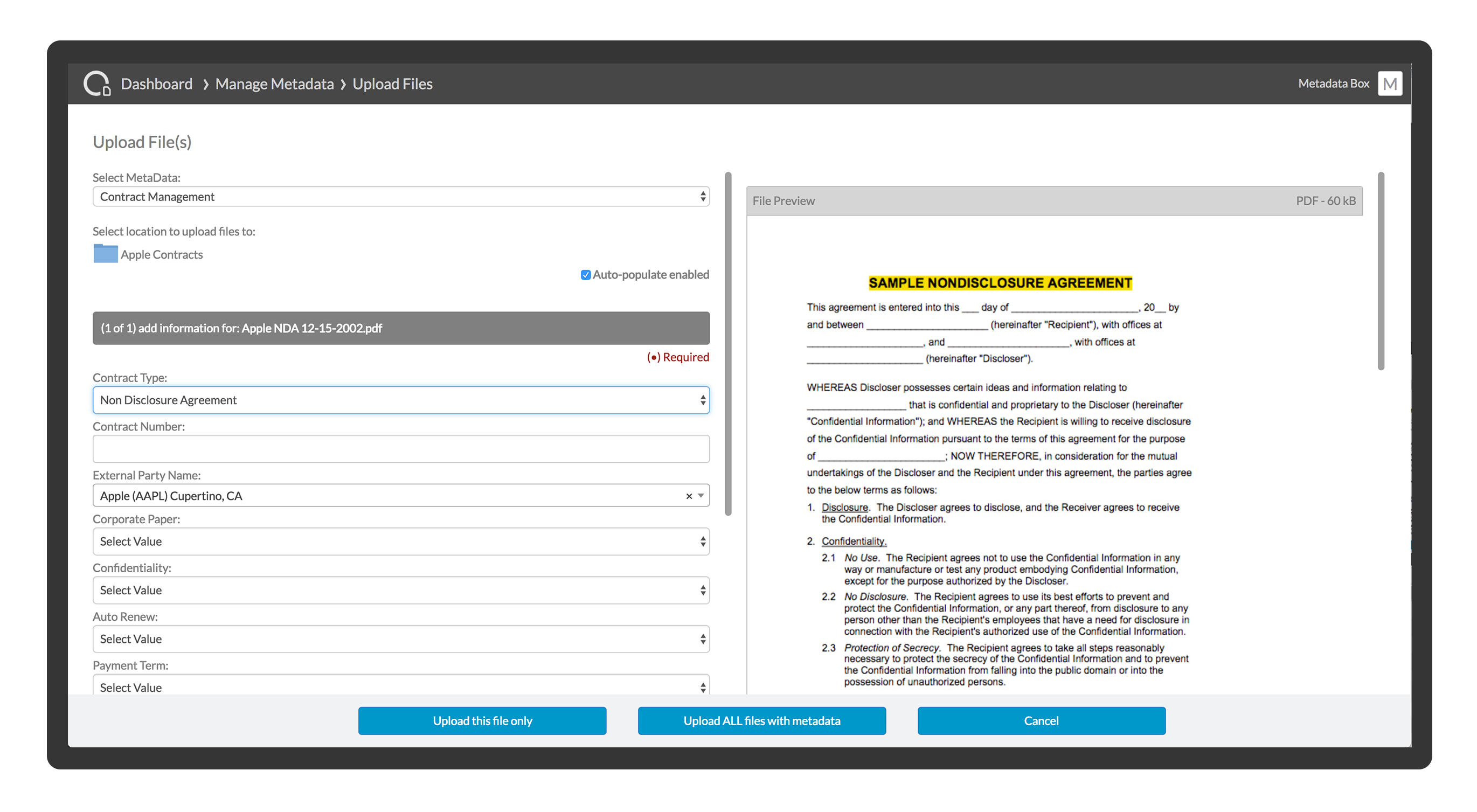Go to Manage Metadata breadcrumb
The width and height of the screenshot is (1477, 812).
pyautogui.click(x=274, y=84)
